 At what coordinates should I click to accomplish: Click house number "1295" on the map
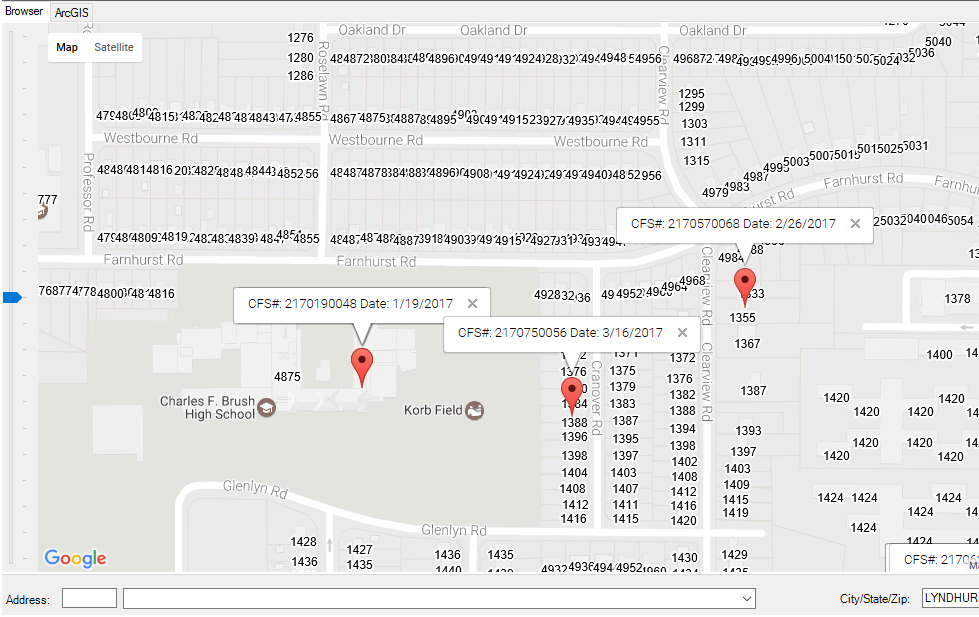[x=691, y=94]
